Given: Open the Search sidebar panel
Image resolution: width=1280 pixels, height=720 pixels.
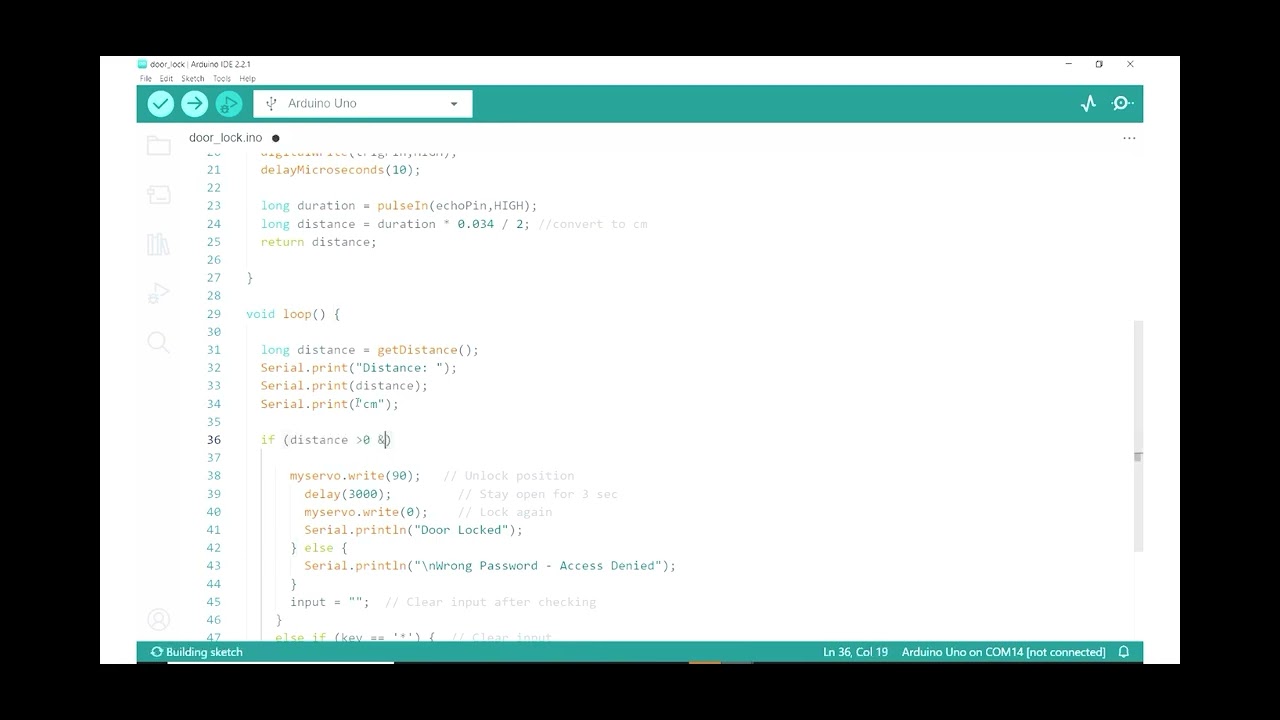Looking at the screenshot, I should 158,342.
